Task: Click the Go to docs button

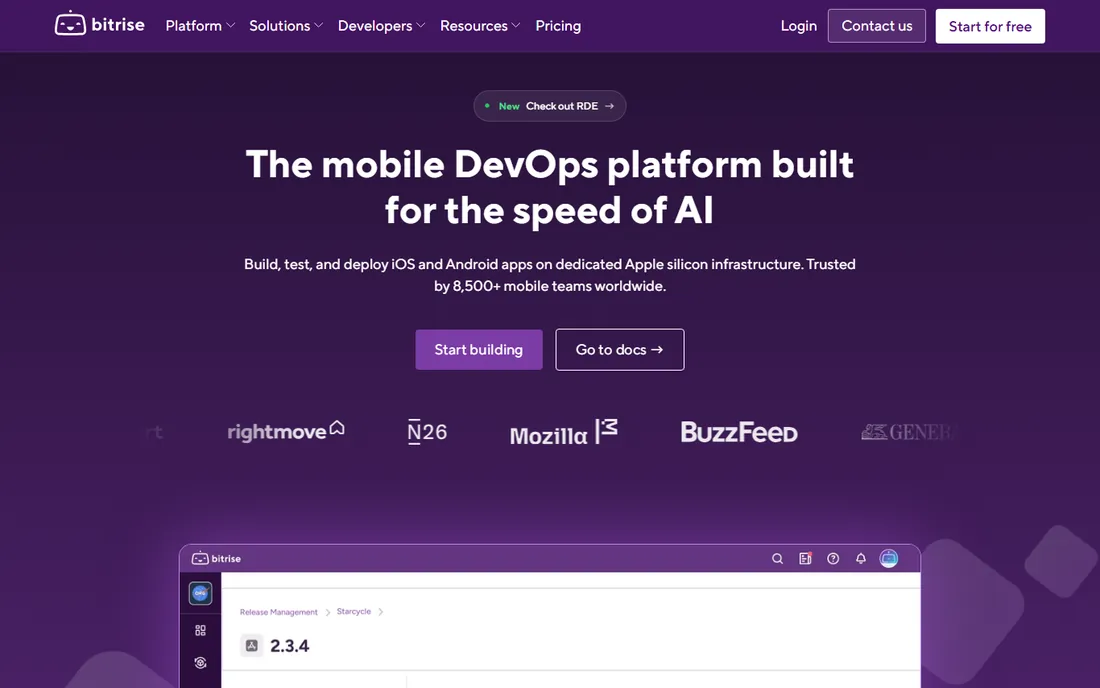Action: click(619, 349)
